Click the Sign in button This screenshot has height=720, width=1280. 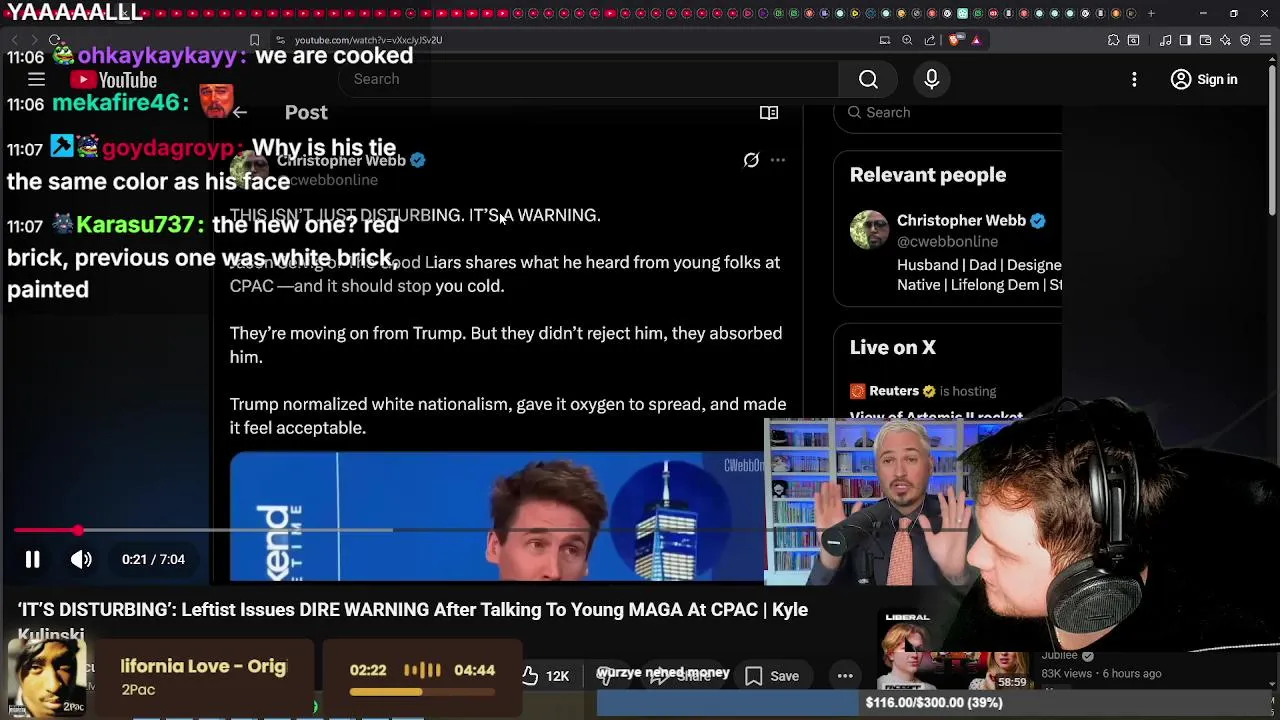[x=1204, y=79]
